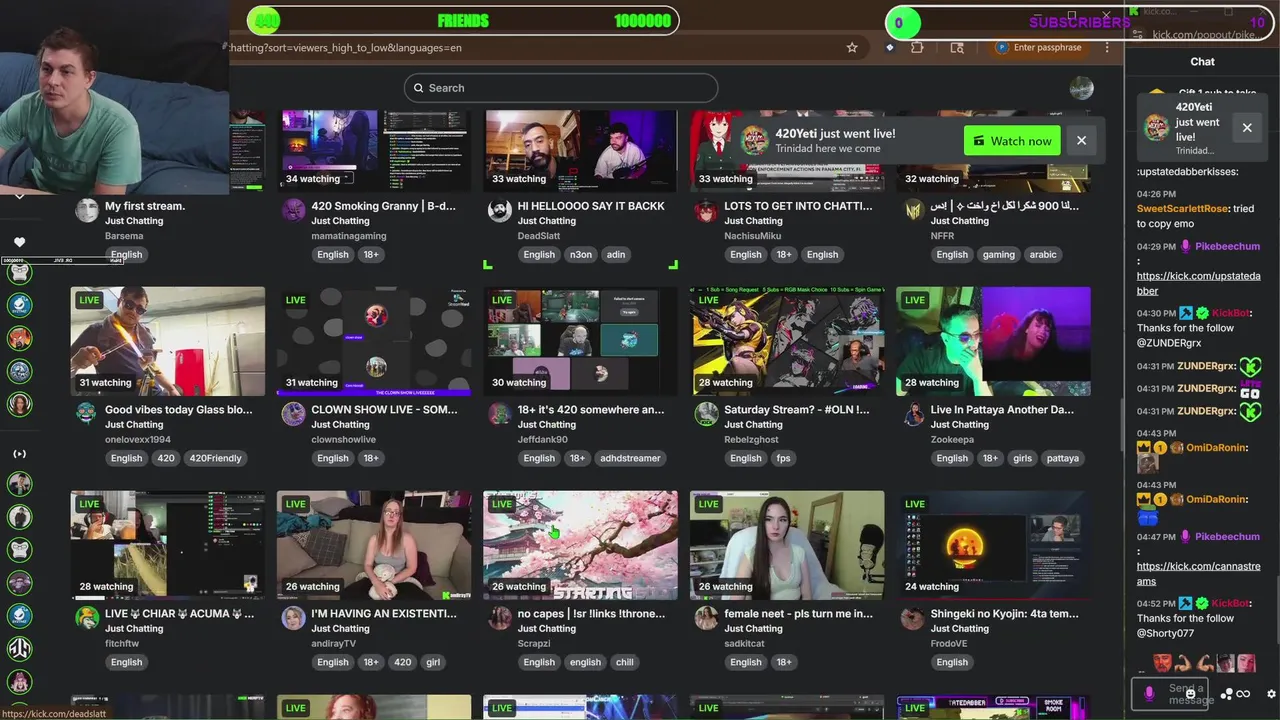Bookmark this page with the star icon
Screen dimensions: 1280x720
coord(852,47)
